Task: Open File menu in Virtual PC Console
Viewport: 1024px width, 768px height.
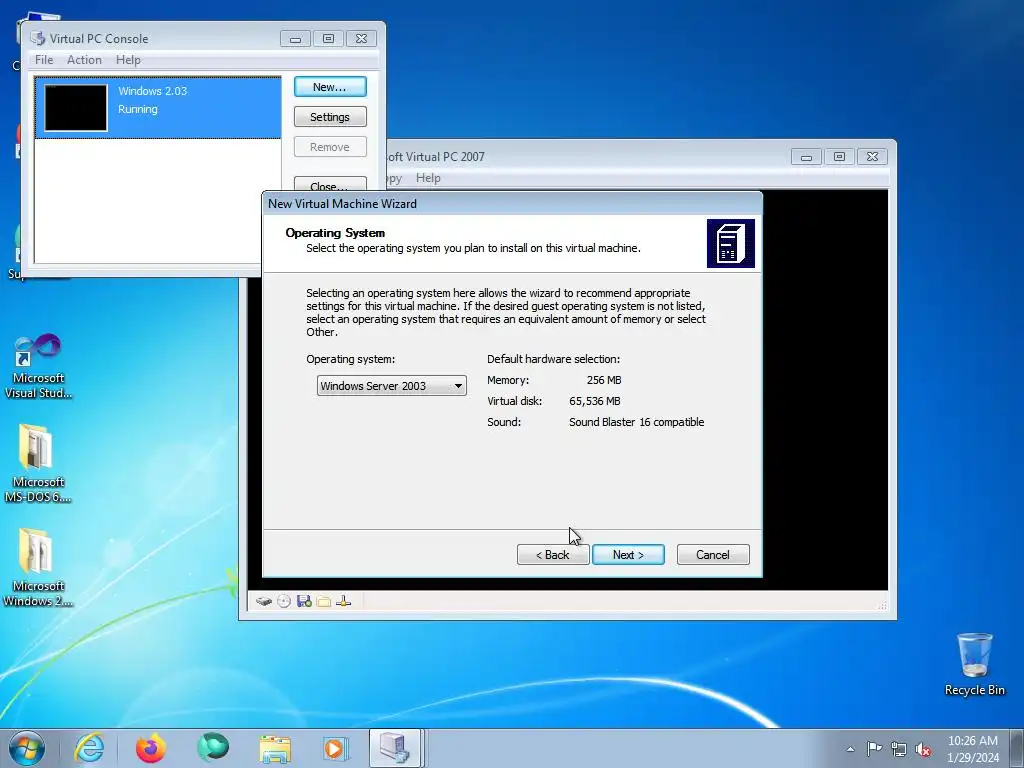Action: [x=44, y=60]
